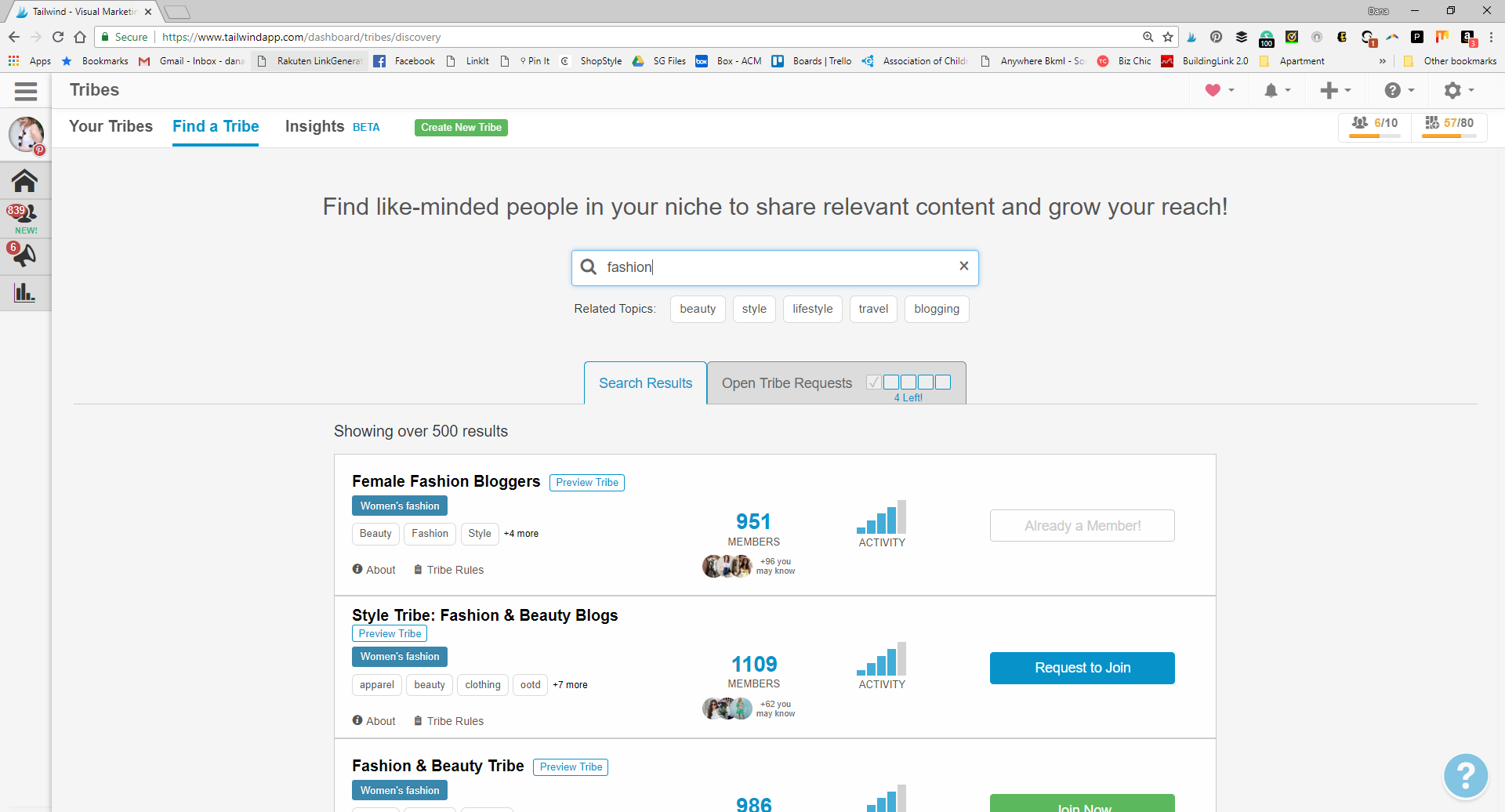Open the Apps bookmarks shortcut
Viewport: 1505px width, 812px height.
30,60
